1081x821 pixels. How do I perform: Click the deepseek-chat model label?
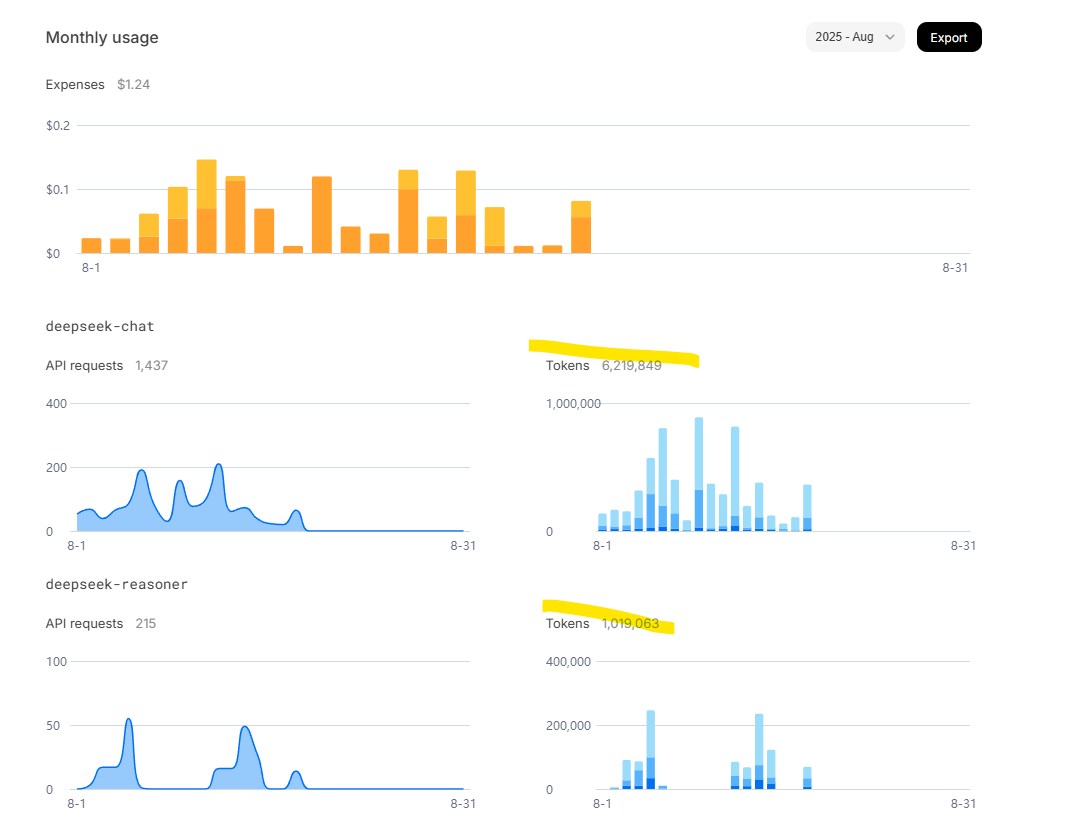[100, 326]
